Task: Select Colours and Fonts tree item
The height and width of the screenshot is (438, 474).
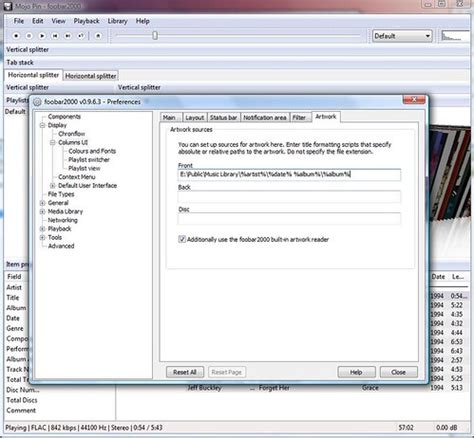Action: click(x=92, y=151)
